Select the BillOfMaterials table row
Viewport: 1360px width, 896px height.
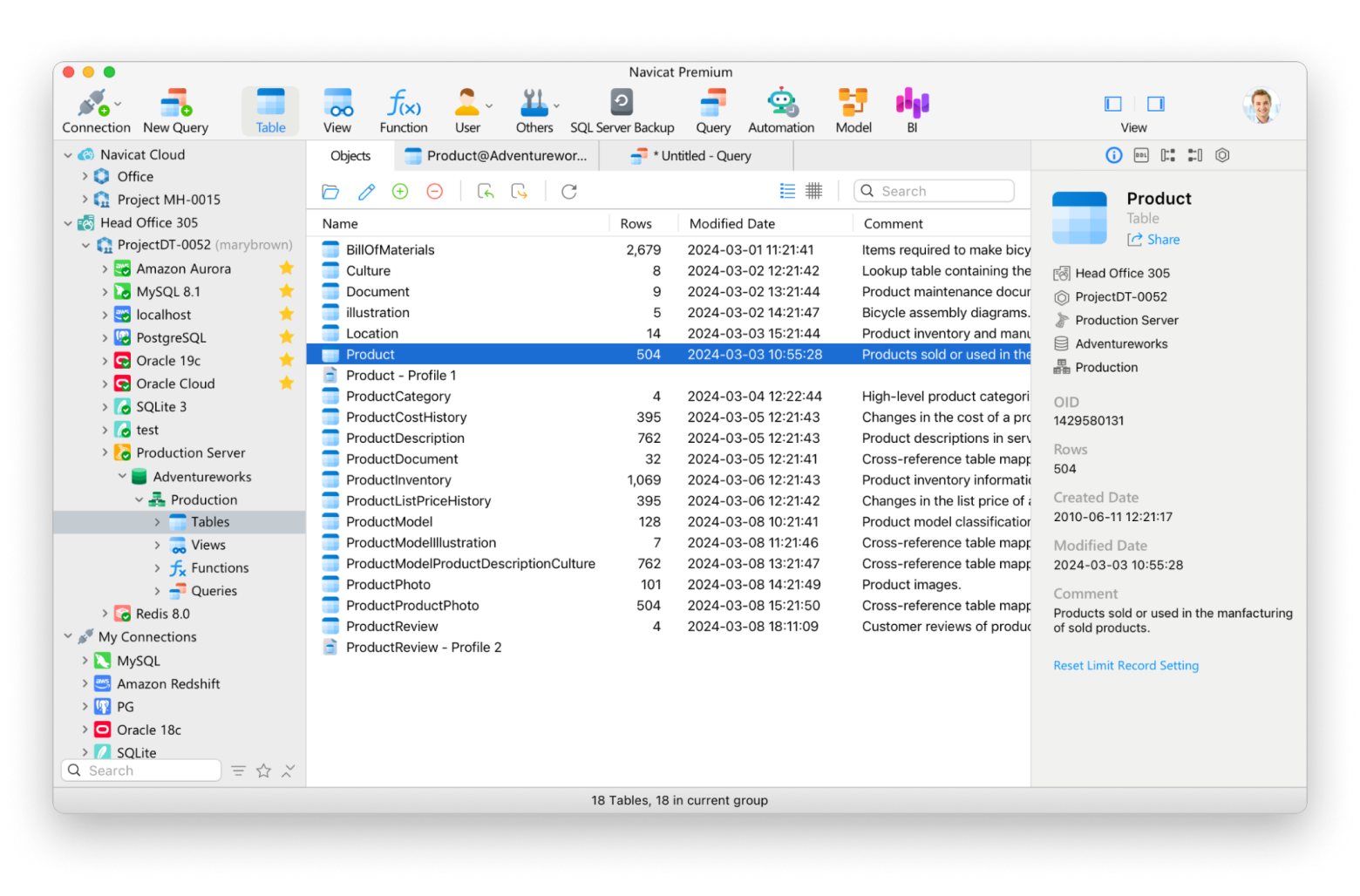click(669, 250)
